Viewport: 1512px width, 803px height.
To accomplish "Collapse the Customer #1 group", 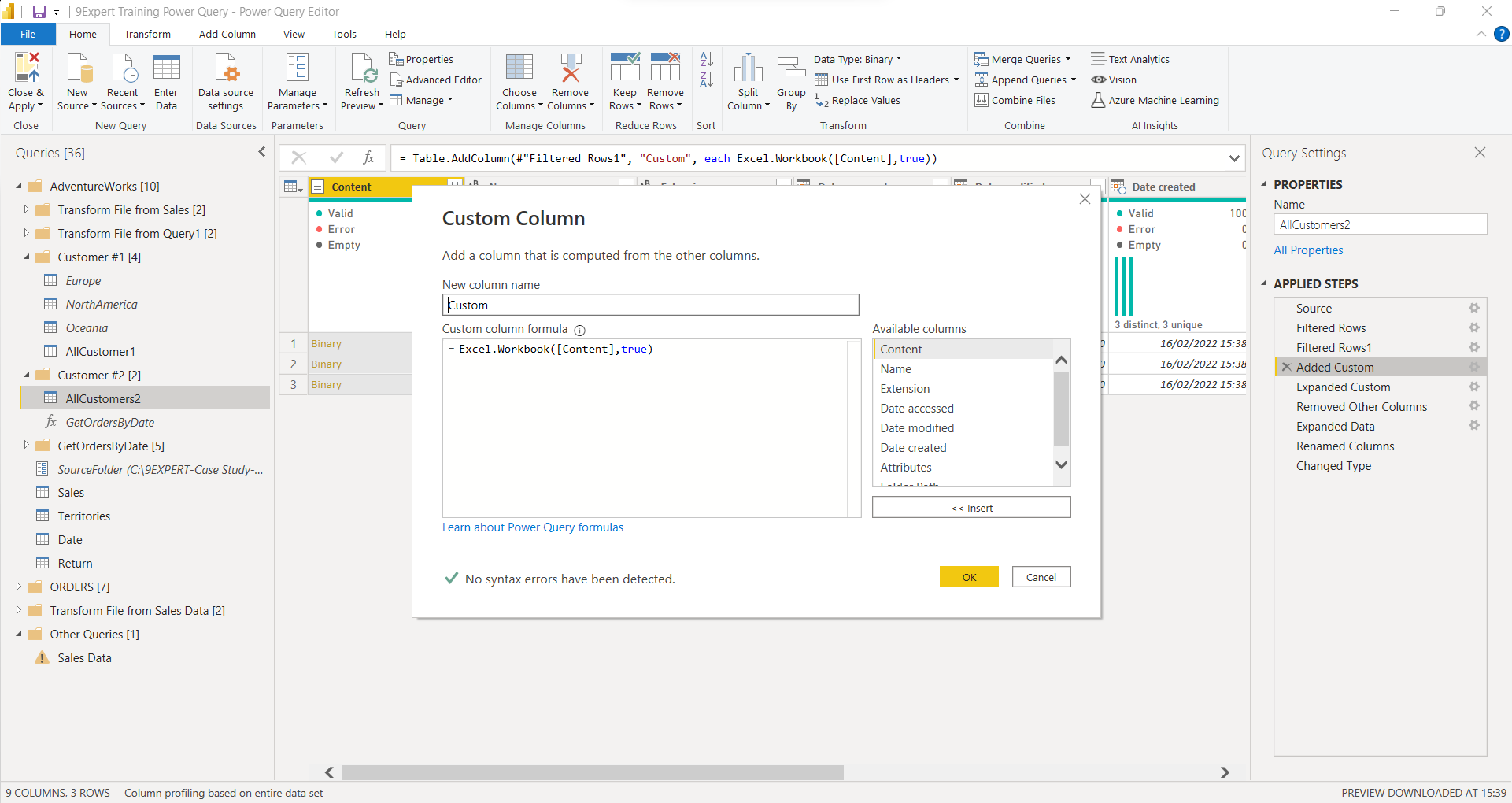I will tap(25, 257).
